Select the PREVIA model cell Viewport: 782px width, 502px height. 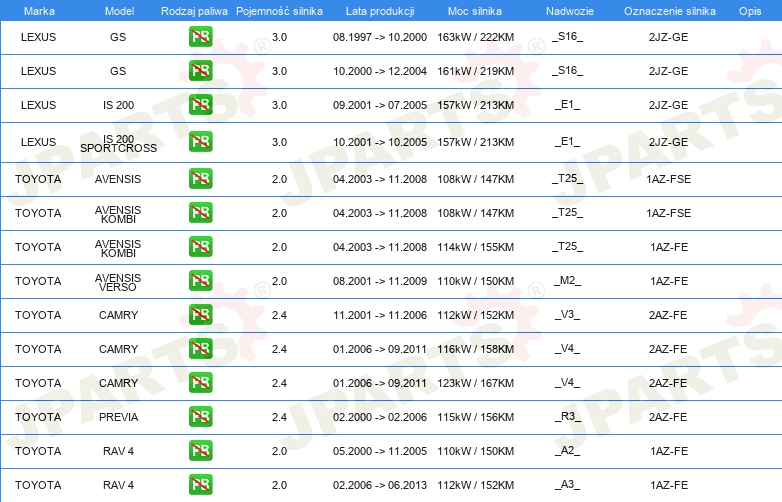click(118, 417)
